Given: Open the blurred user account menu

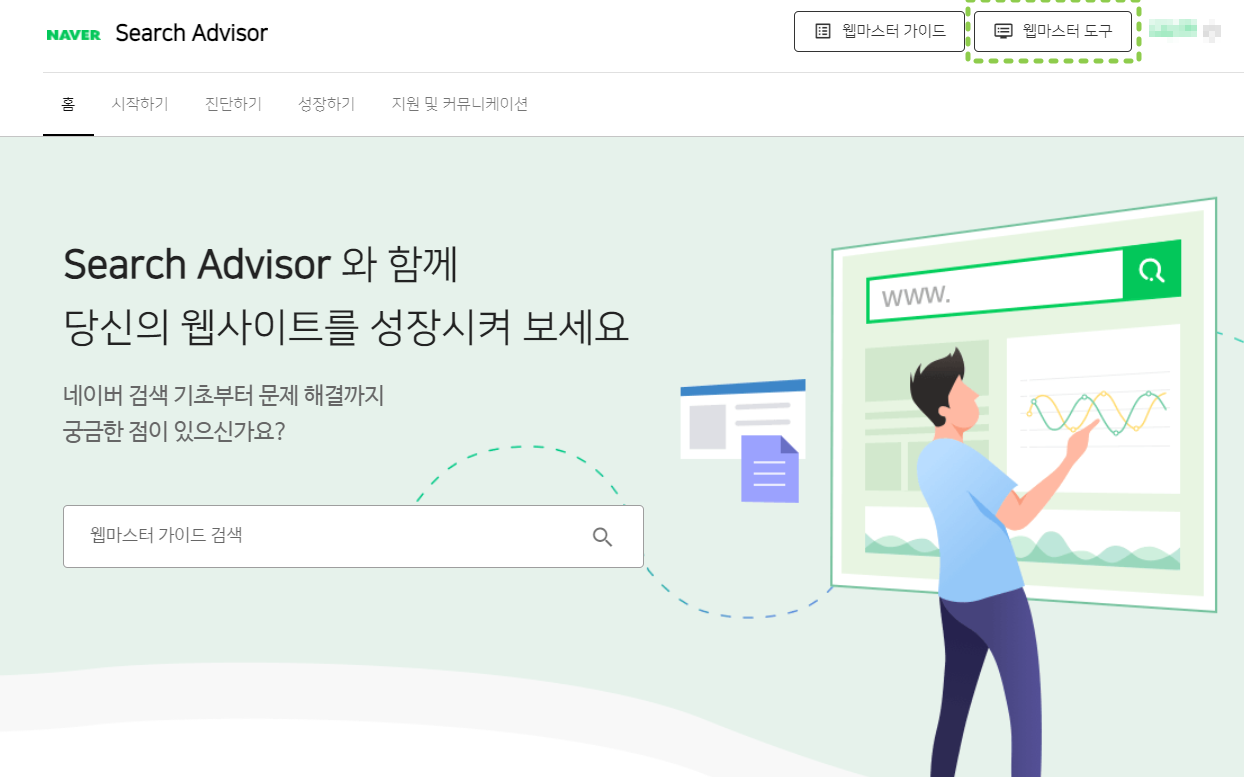Looking at the screenshot, I should pyautogui.click(x=1185, y=30).
